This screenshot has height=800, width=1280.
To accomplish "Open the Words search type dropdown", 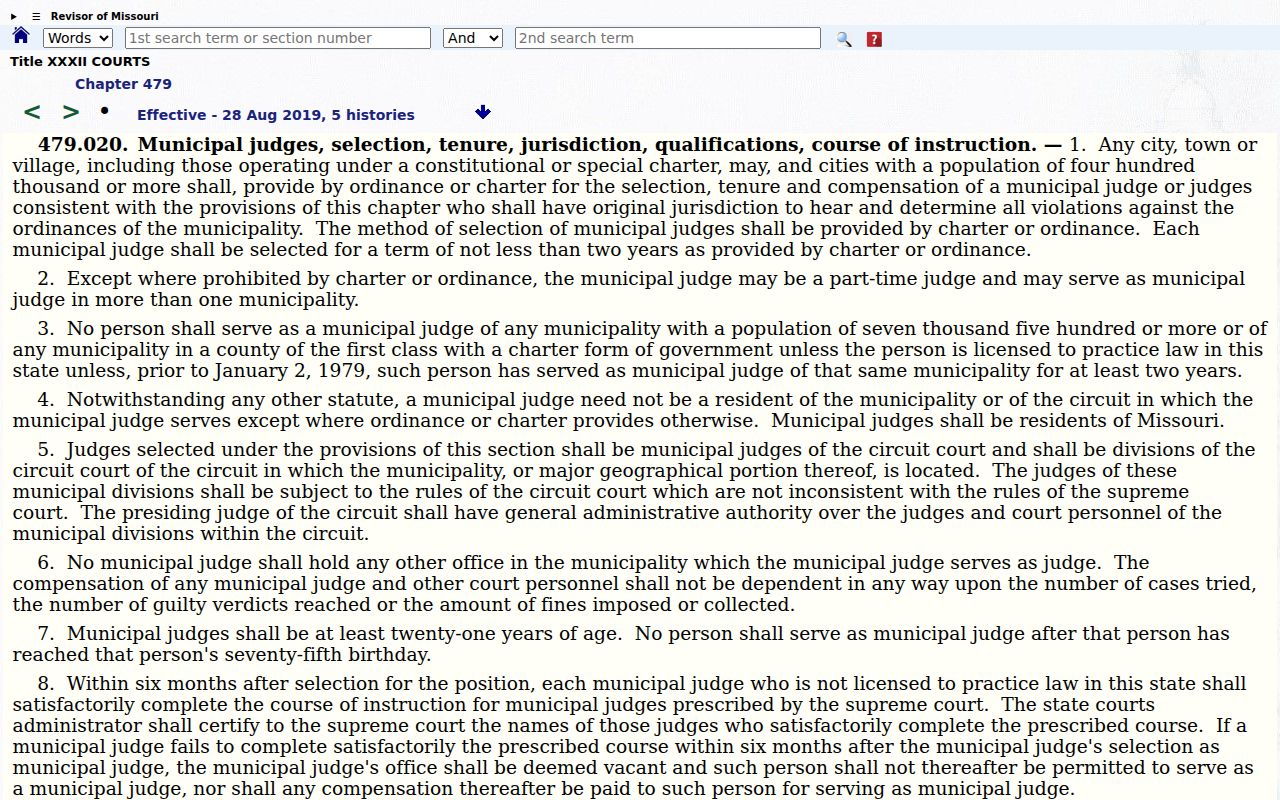I will [78, 38].
